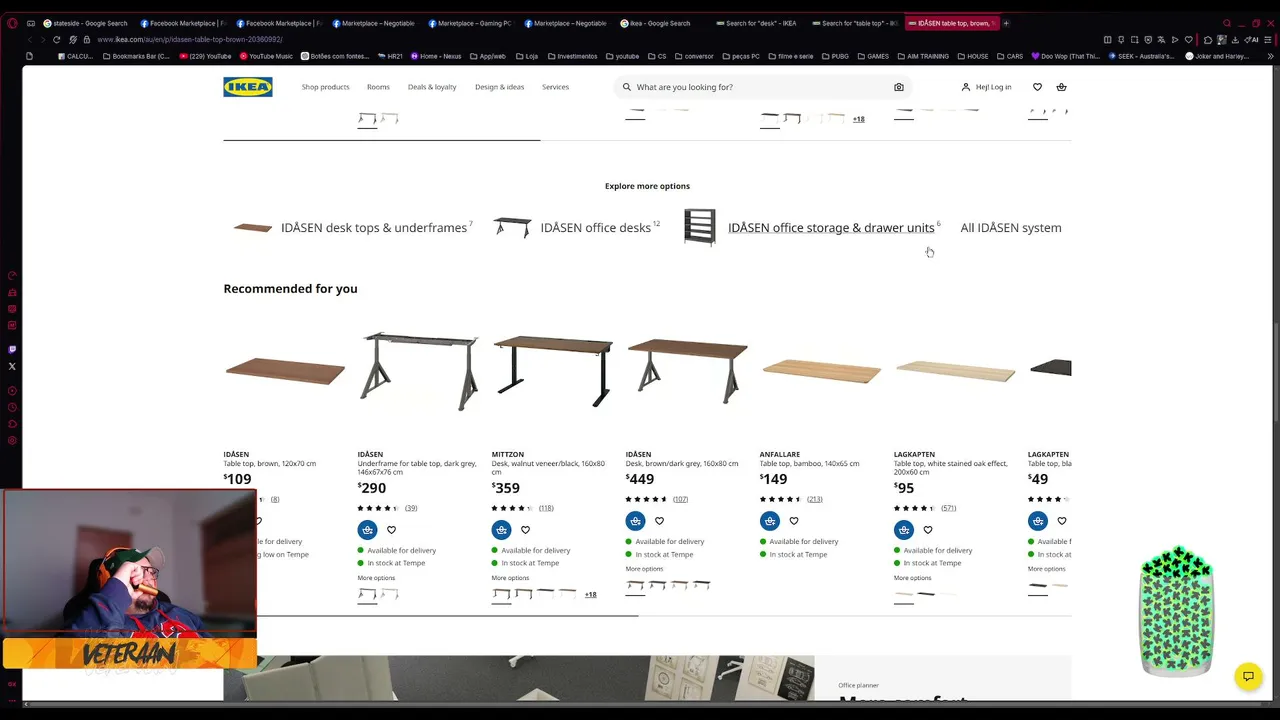1280x720 pixels.
Task: Open the GAMES bookmarks folder
Action: pyautogui.click(x=872, y=56)
